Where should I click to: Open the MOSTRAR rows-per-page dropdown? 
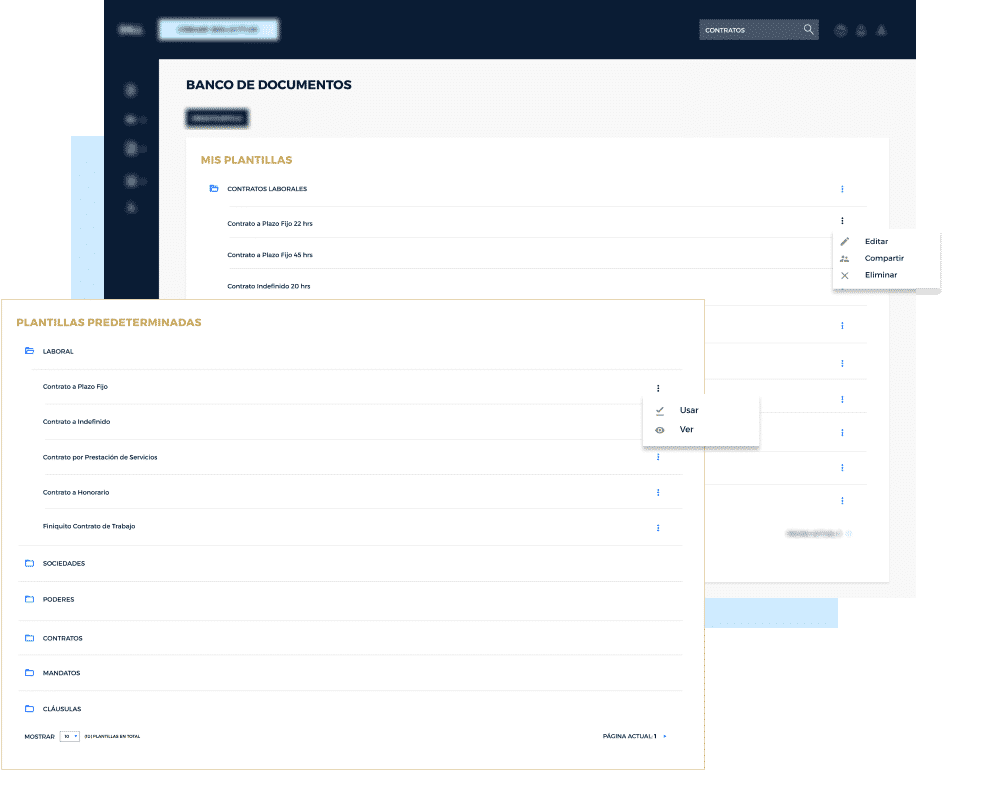click(69, 736)
